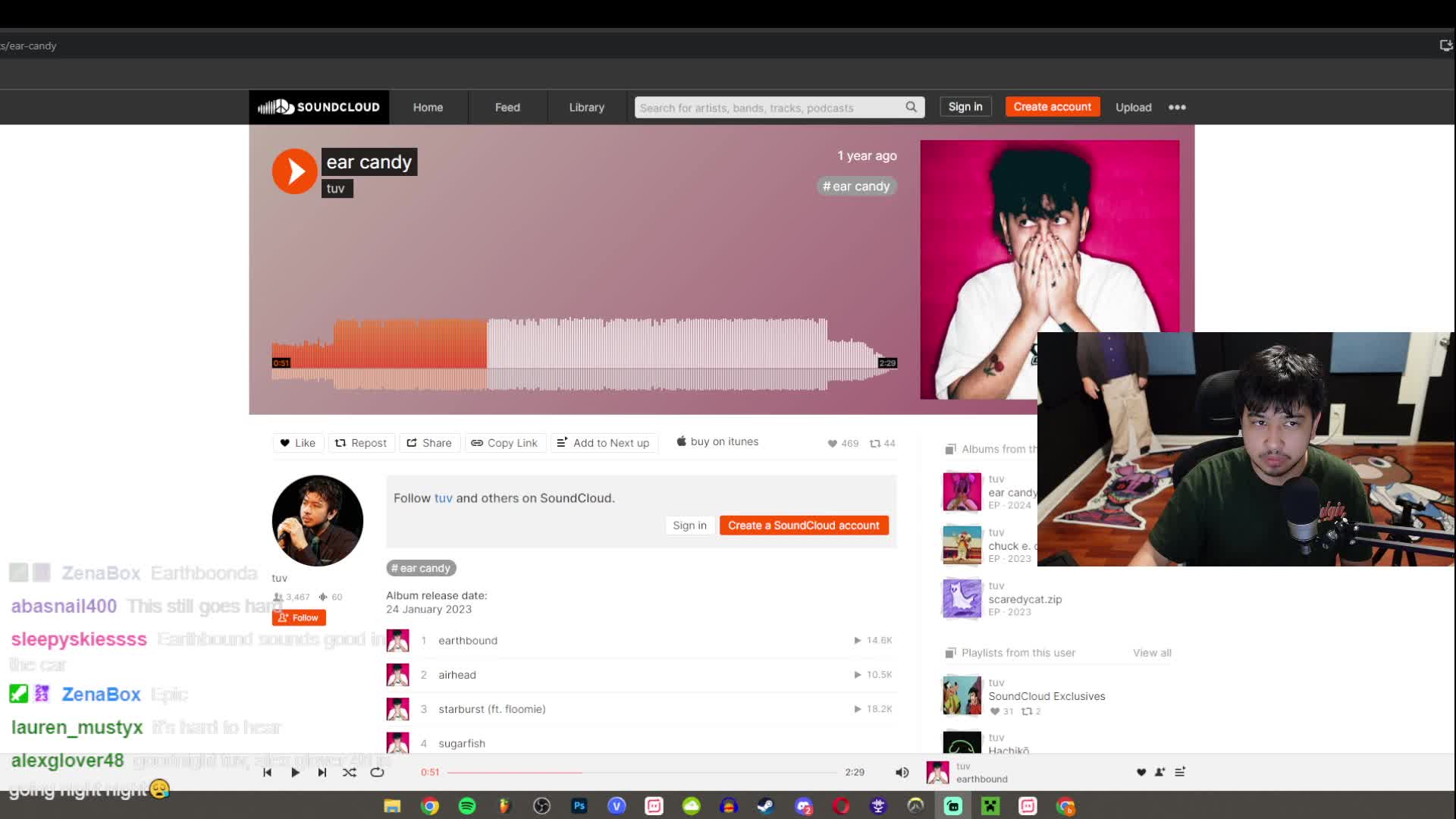Seek within the player bar progress line

pos(642,772)
